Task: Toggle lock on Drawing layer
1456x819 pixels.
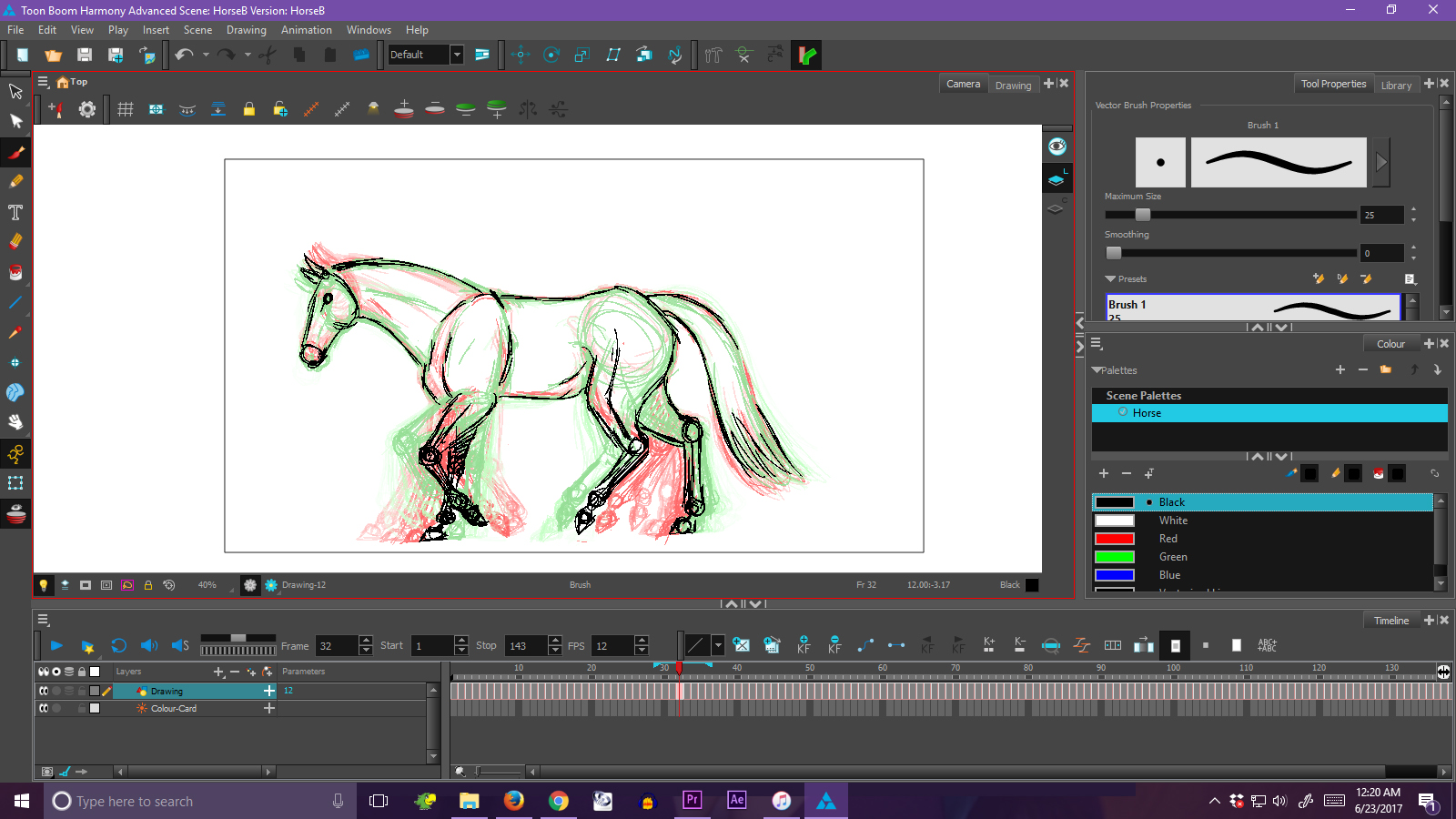Action: (x=81, y=691)
